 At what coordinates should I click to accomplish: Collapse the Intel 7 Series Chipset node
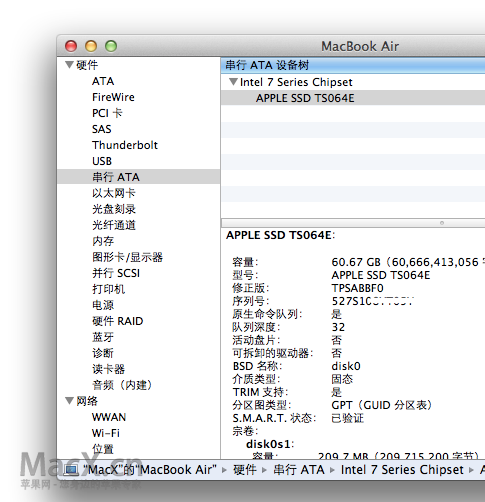point(233,82)
